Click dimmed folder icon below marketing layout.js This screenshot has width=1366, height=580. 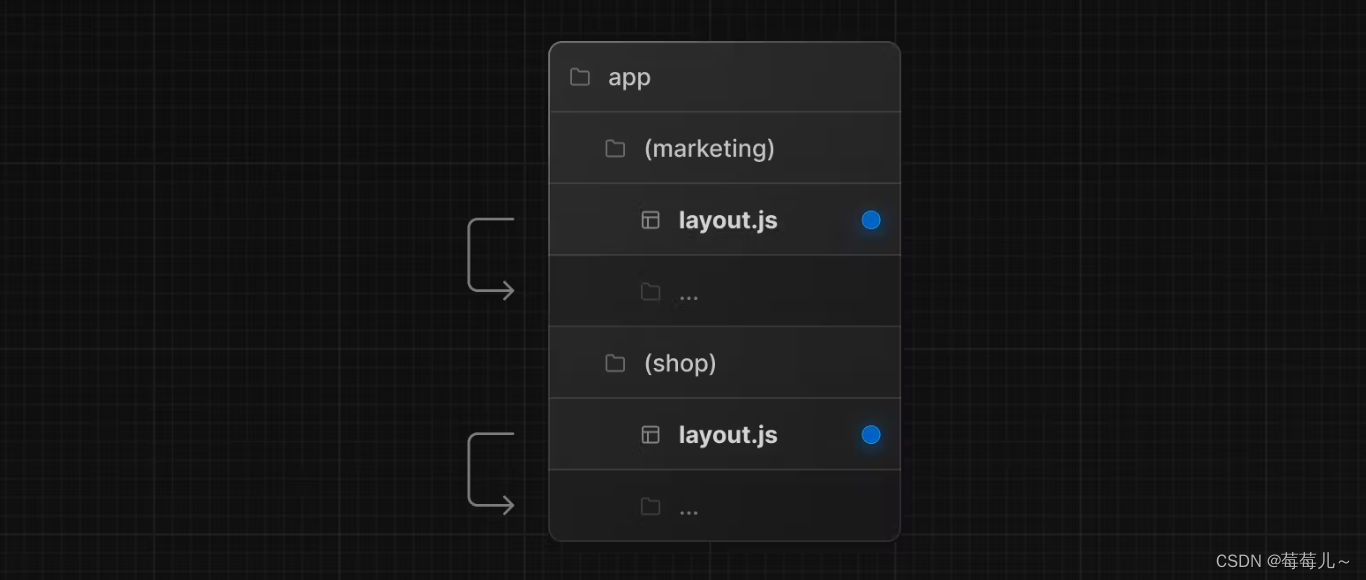[650, 292]
